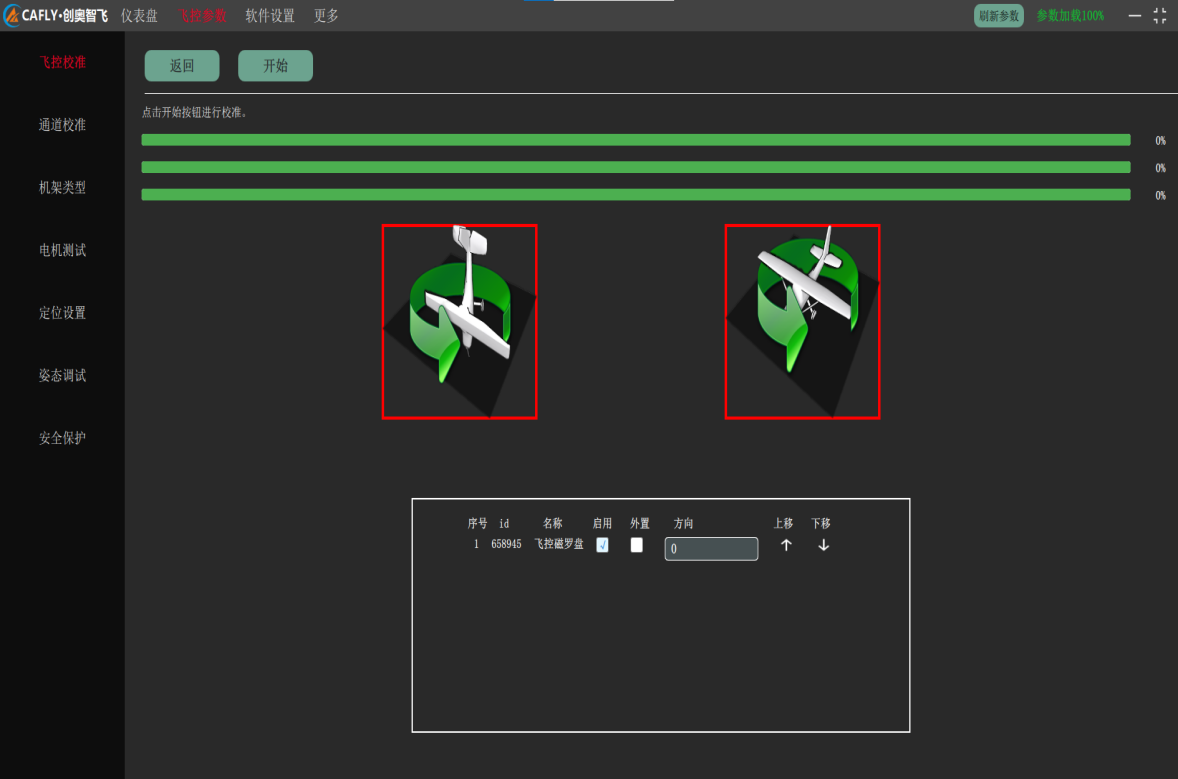The height and width of the screenshot is (779, 1178).
Task: Click the 返回 button
Action: [182, 65]
